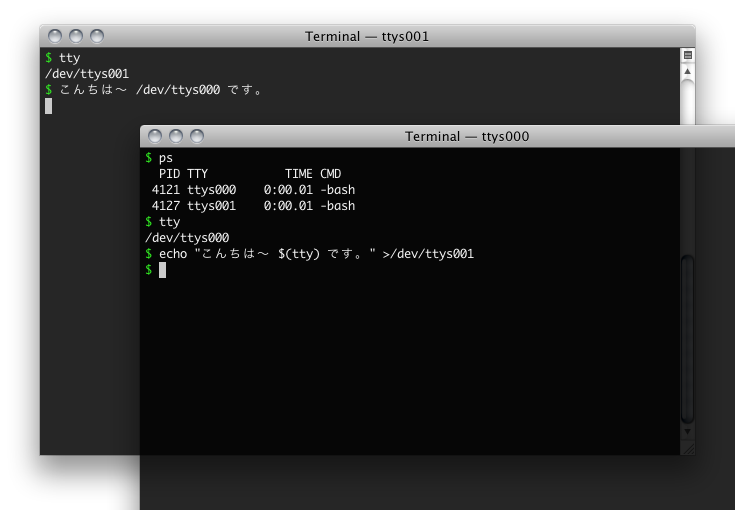The height and width of the screenshot is (510, 735).
Task: Click title bar text Terminal — ttys000
Action: click(x=467, y=136)
